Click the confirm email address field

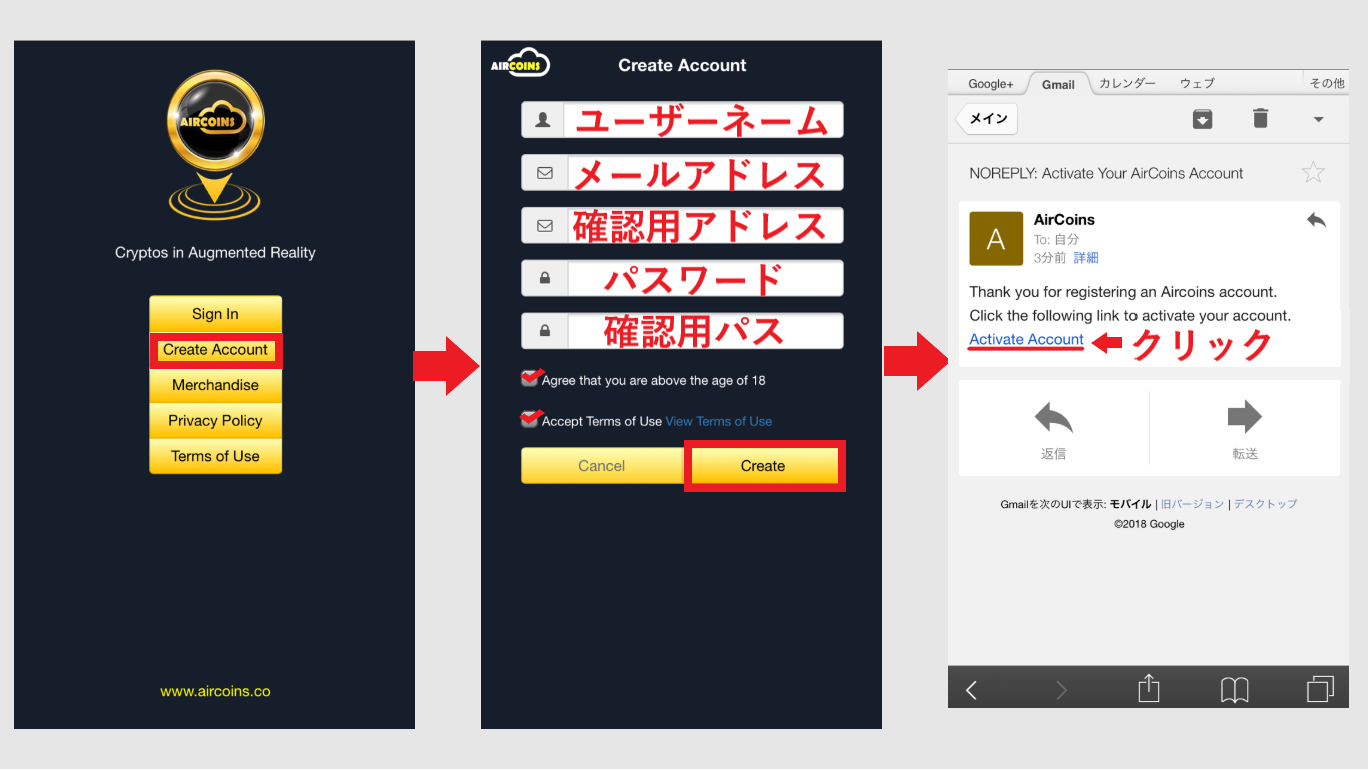[x=682, y=225]
